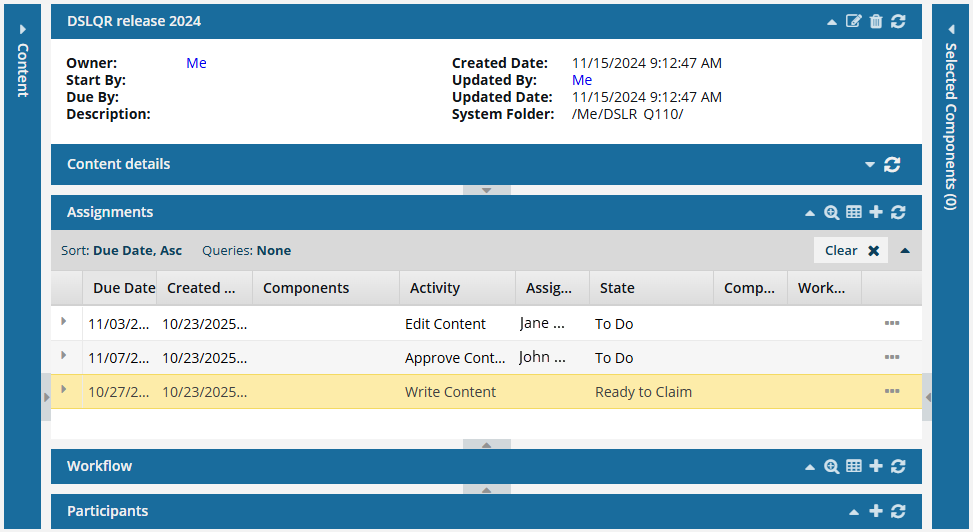The image size is (973, 532).
Task: Delete the DSLQR release 2024 via trash icon
Action: click(876, 21)
